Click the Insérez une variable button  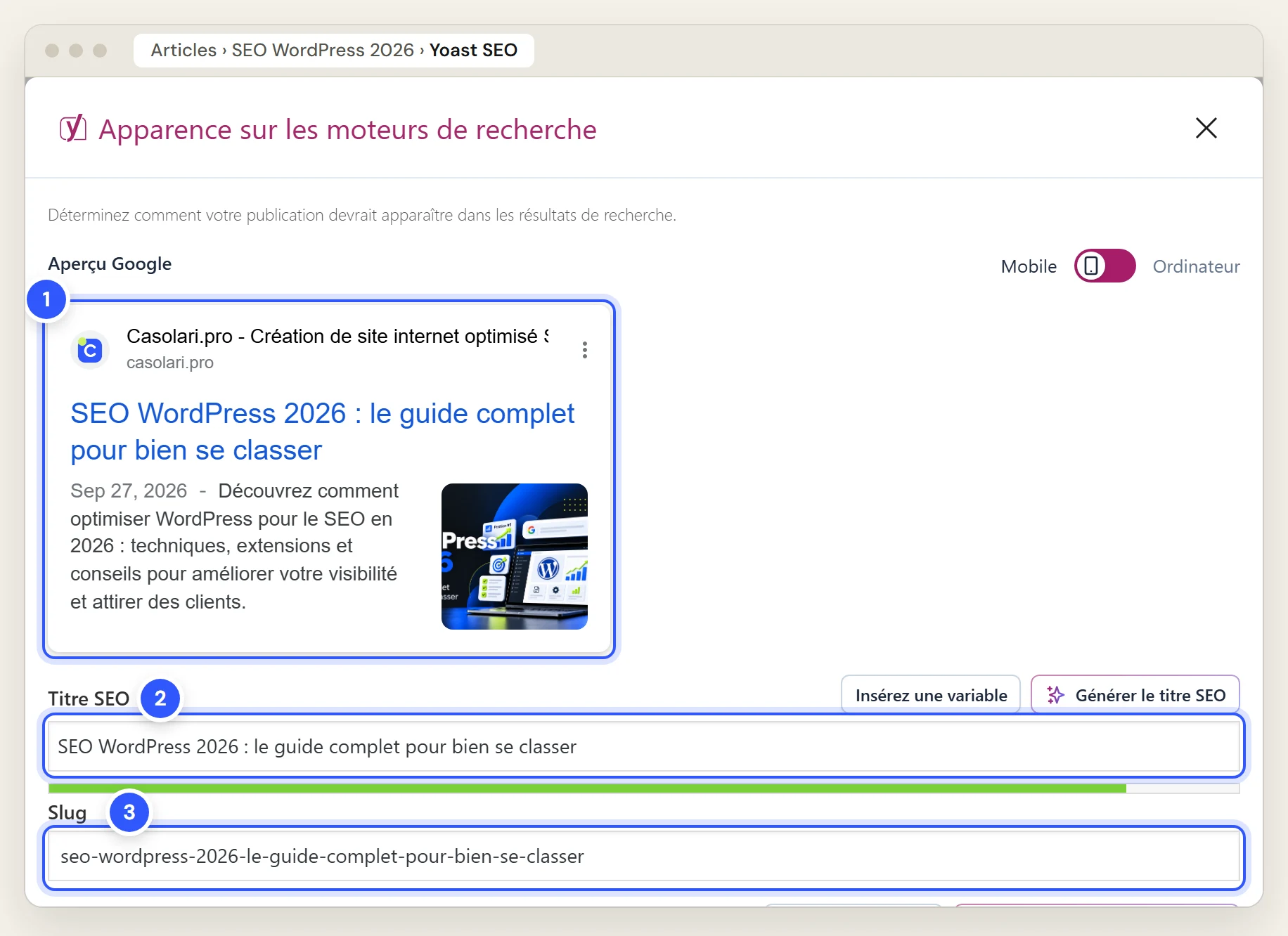930,695
